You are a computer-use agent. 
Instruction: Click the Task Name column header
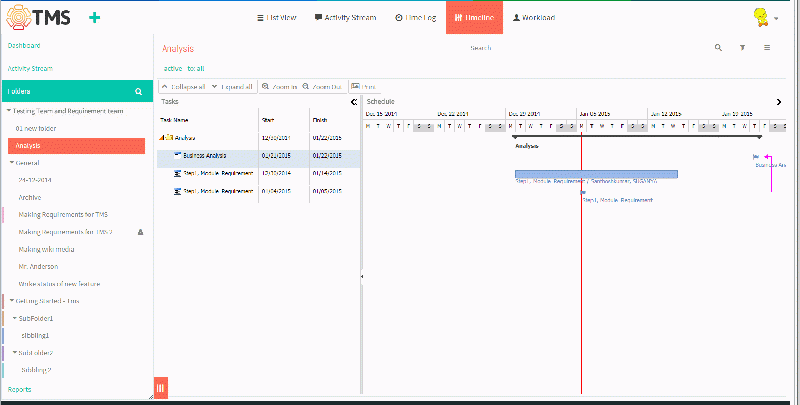coord(174,120)
